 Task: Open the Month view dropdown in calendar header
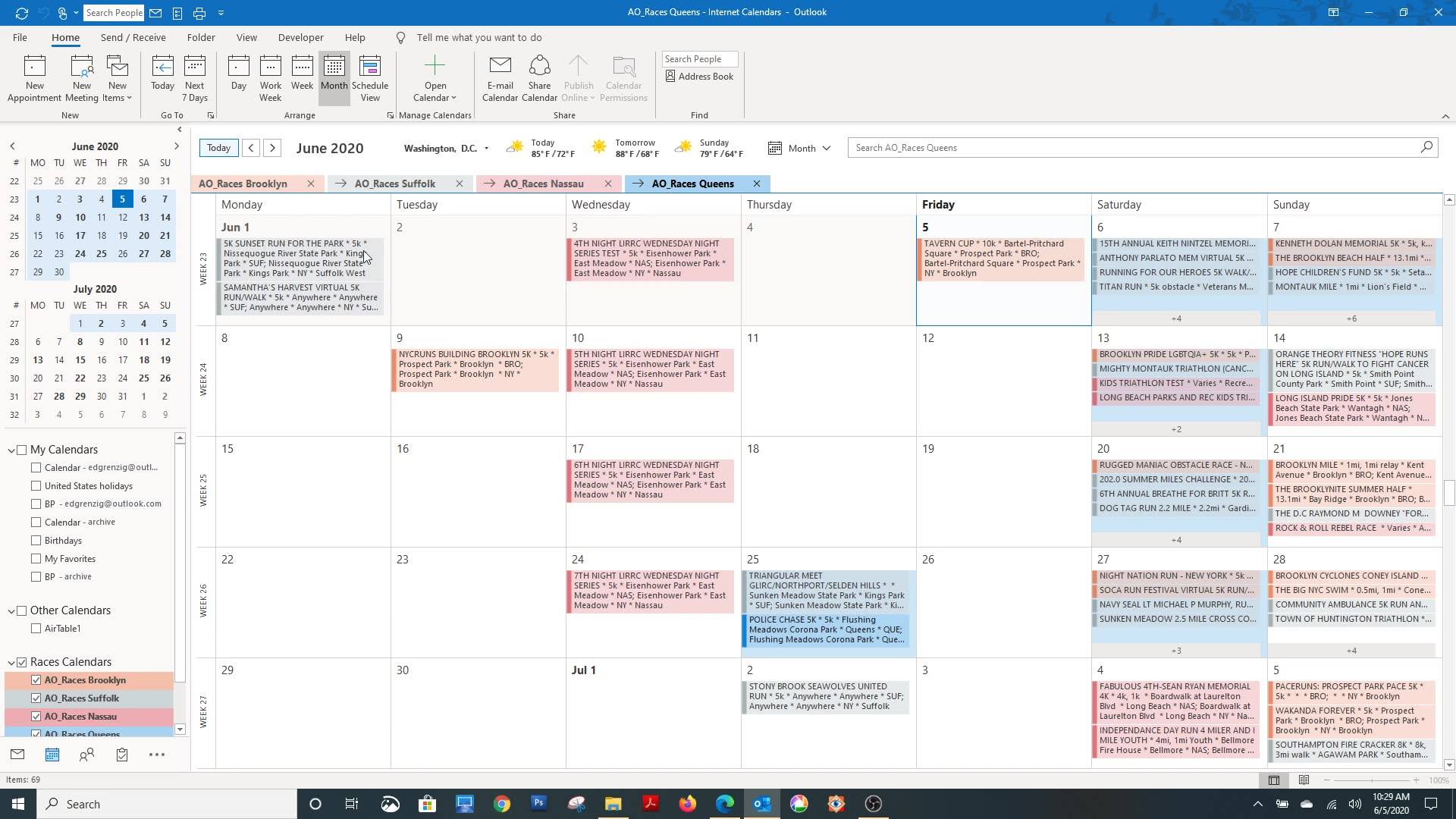pos(799,149)
